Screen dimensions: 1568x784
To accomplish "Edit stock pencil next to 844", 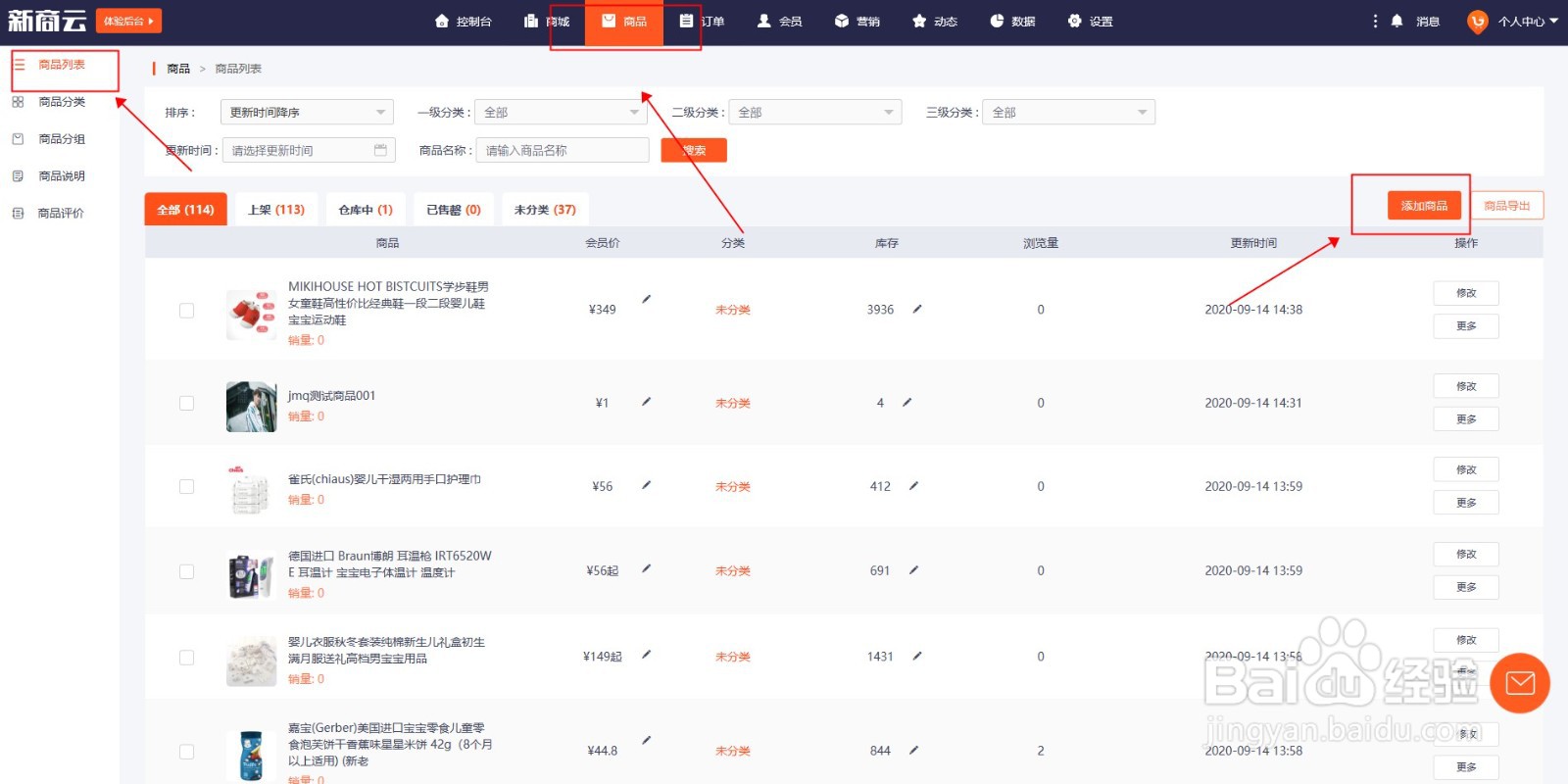I will pos(913,750).
